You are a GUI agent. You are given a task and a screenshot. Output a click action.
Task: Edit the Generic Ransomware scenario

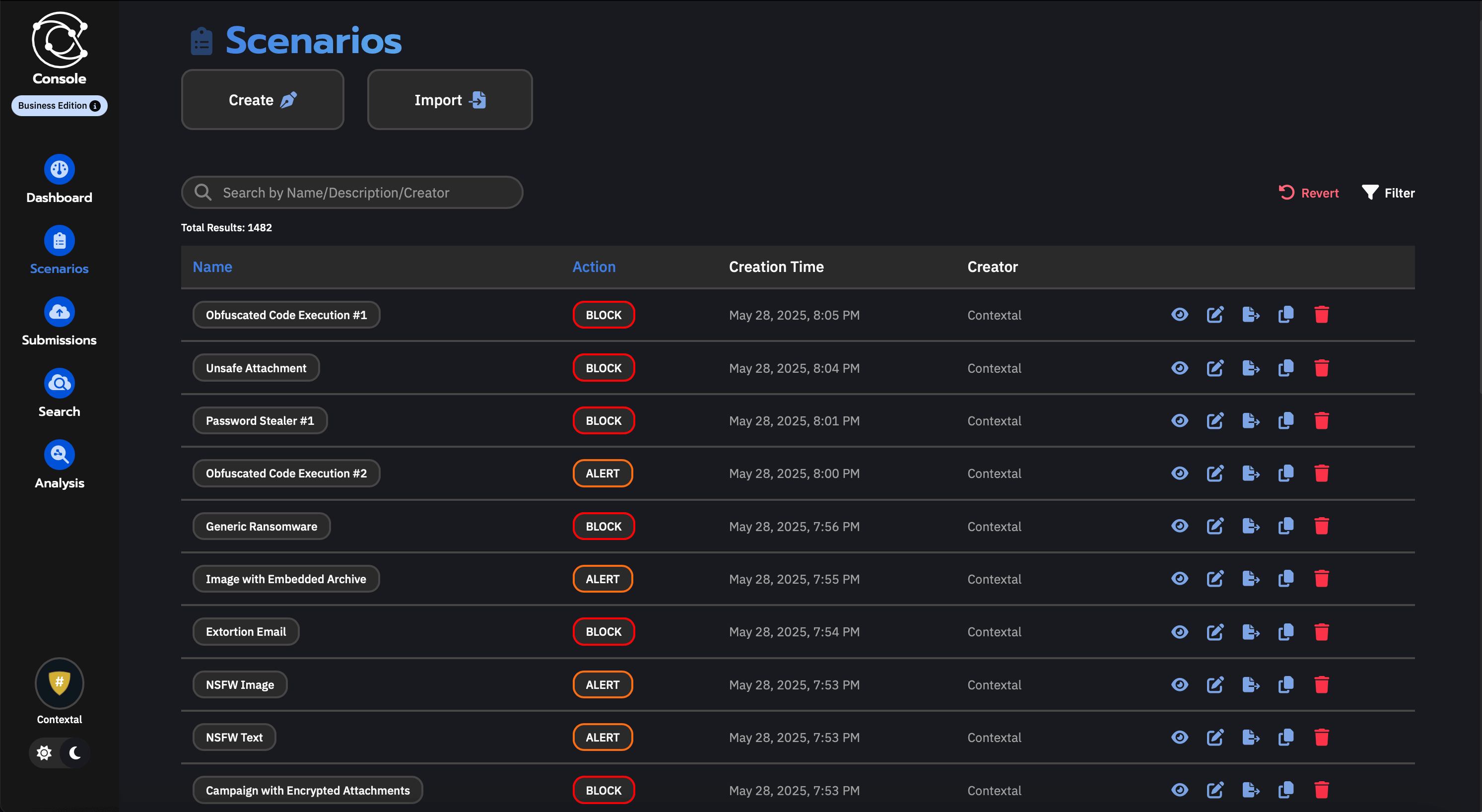pyautogui.click(x=1215, y=526)
